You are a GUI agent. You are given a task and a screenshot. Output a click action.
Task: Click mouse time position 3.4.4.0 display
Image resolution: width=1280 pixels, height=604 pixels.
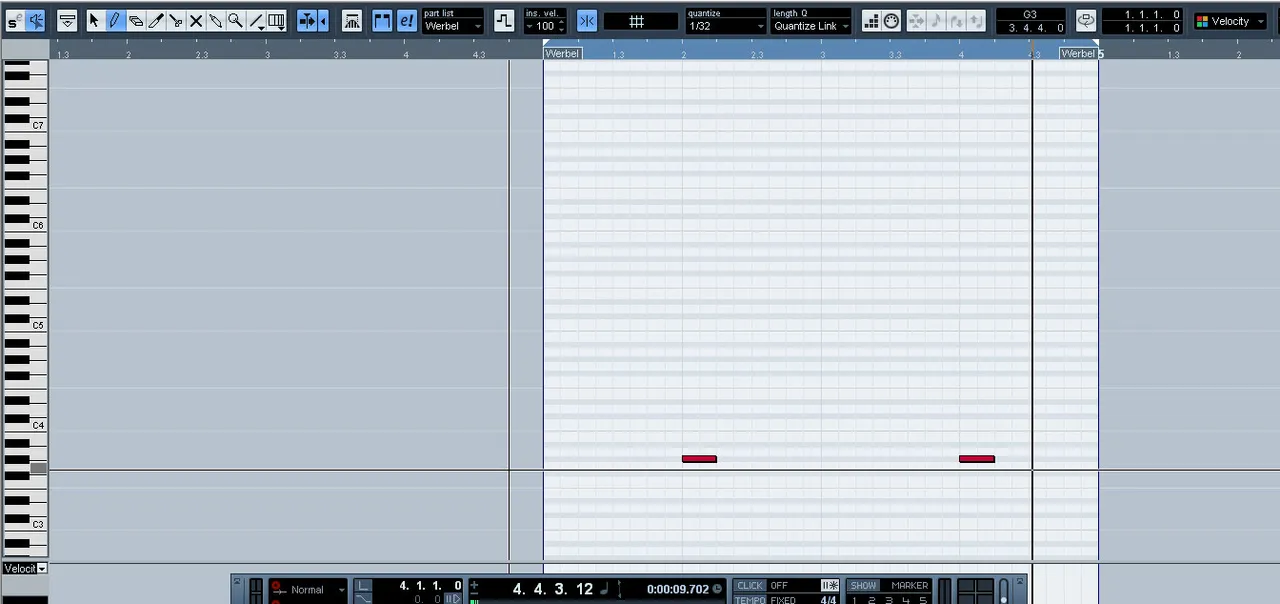point(1030,28)
